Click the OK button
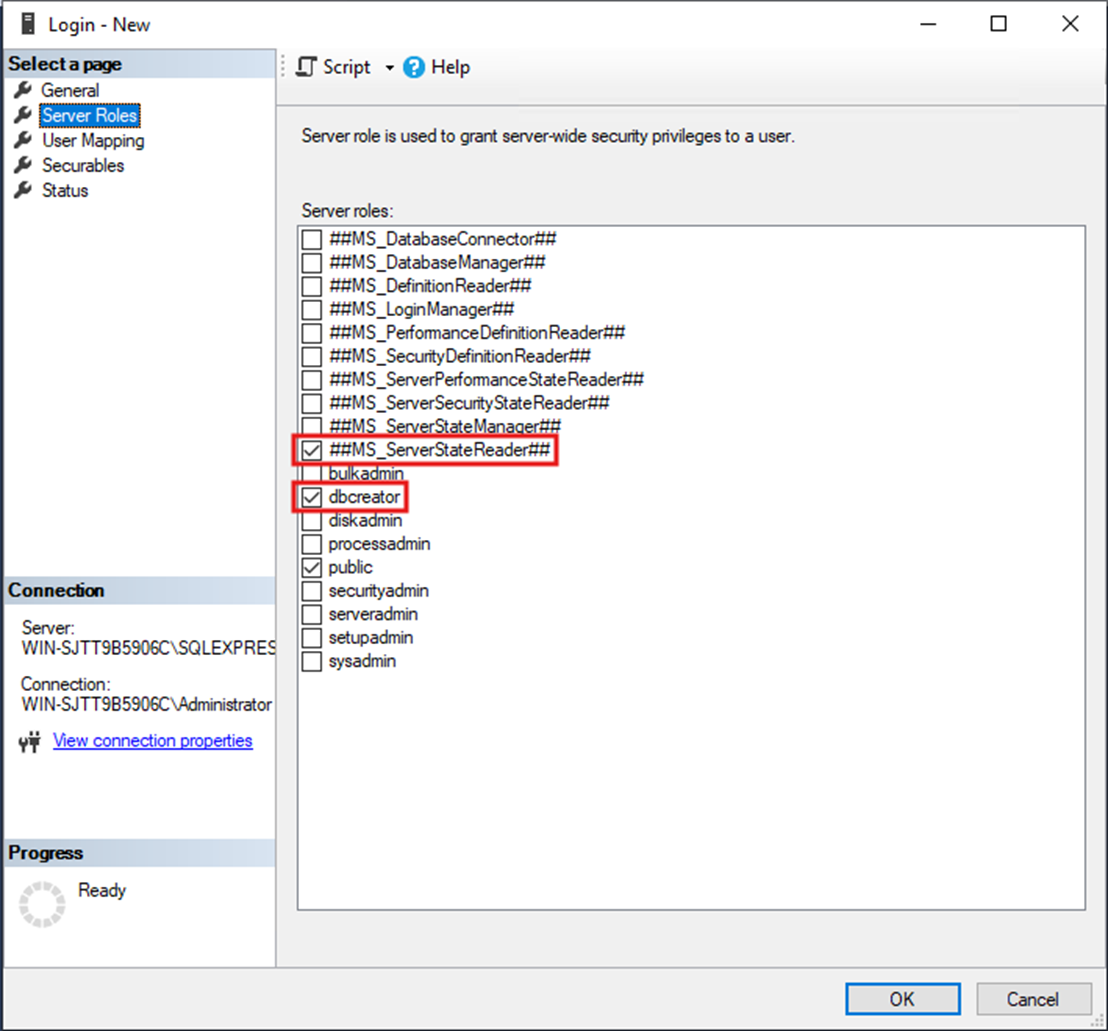1108x1031 pixels. click(x=902, y=999)
